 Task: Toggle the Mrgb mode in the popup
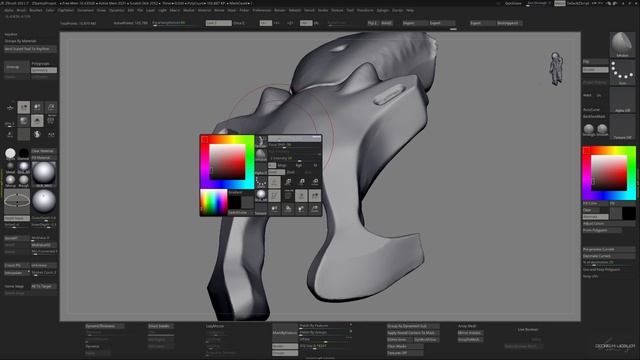282,165
